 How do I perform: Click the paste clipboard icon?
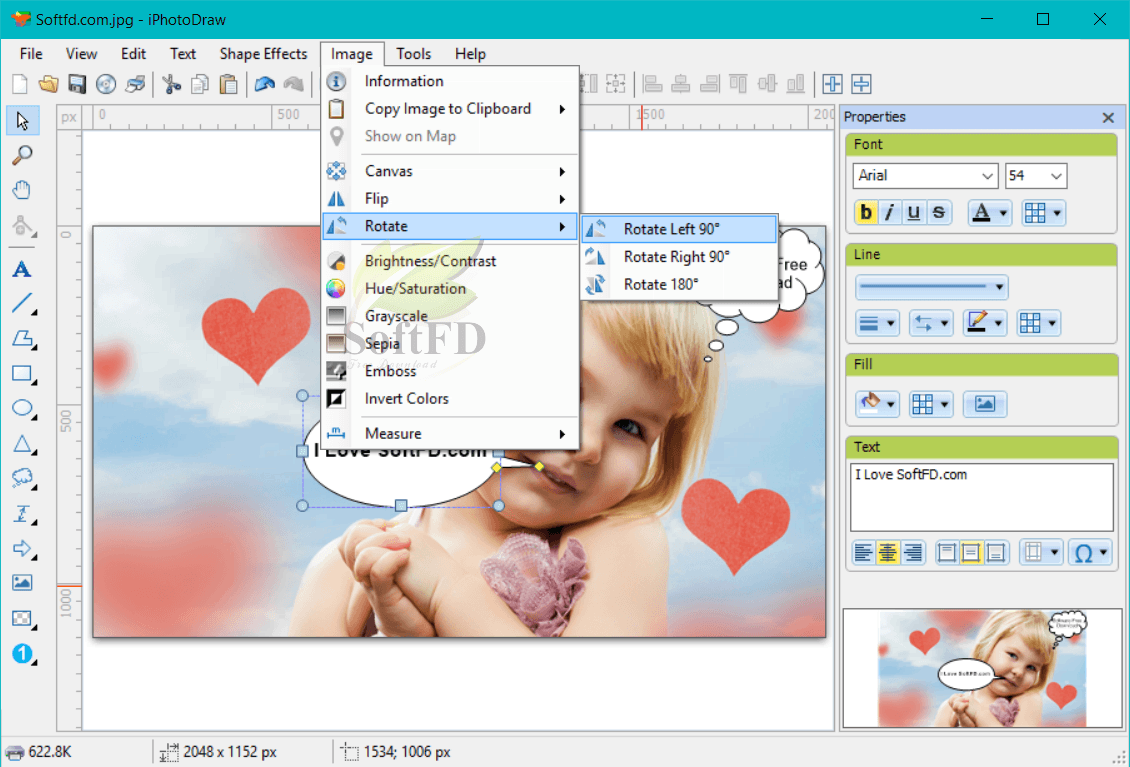tap(228, 84)
